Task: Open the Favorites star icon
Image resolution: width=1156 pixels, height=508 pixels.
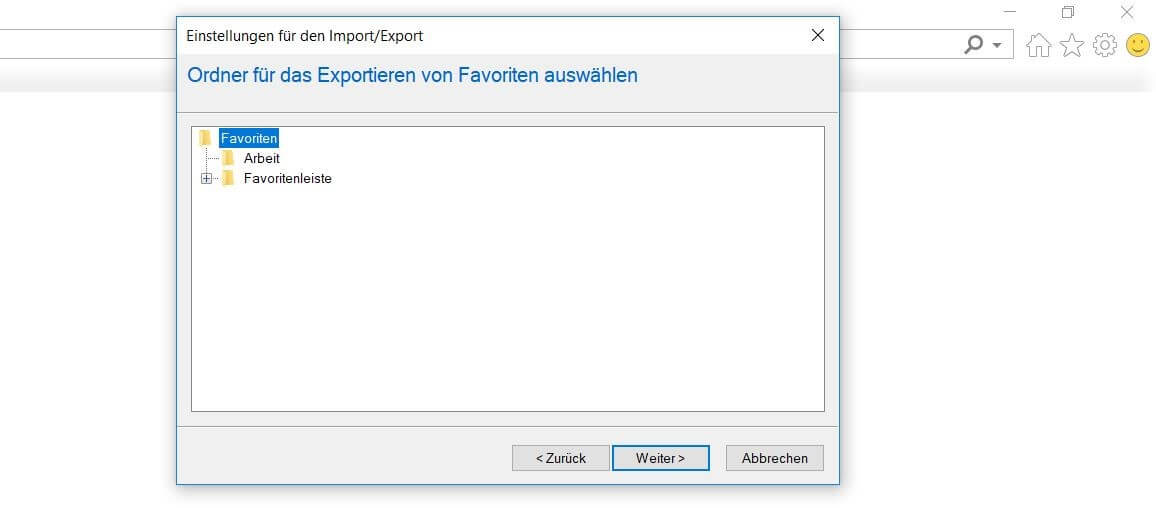Action: [x=1071, y=46]
